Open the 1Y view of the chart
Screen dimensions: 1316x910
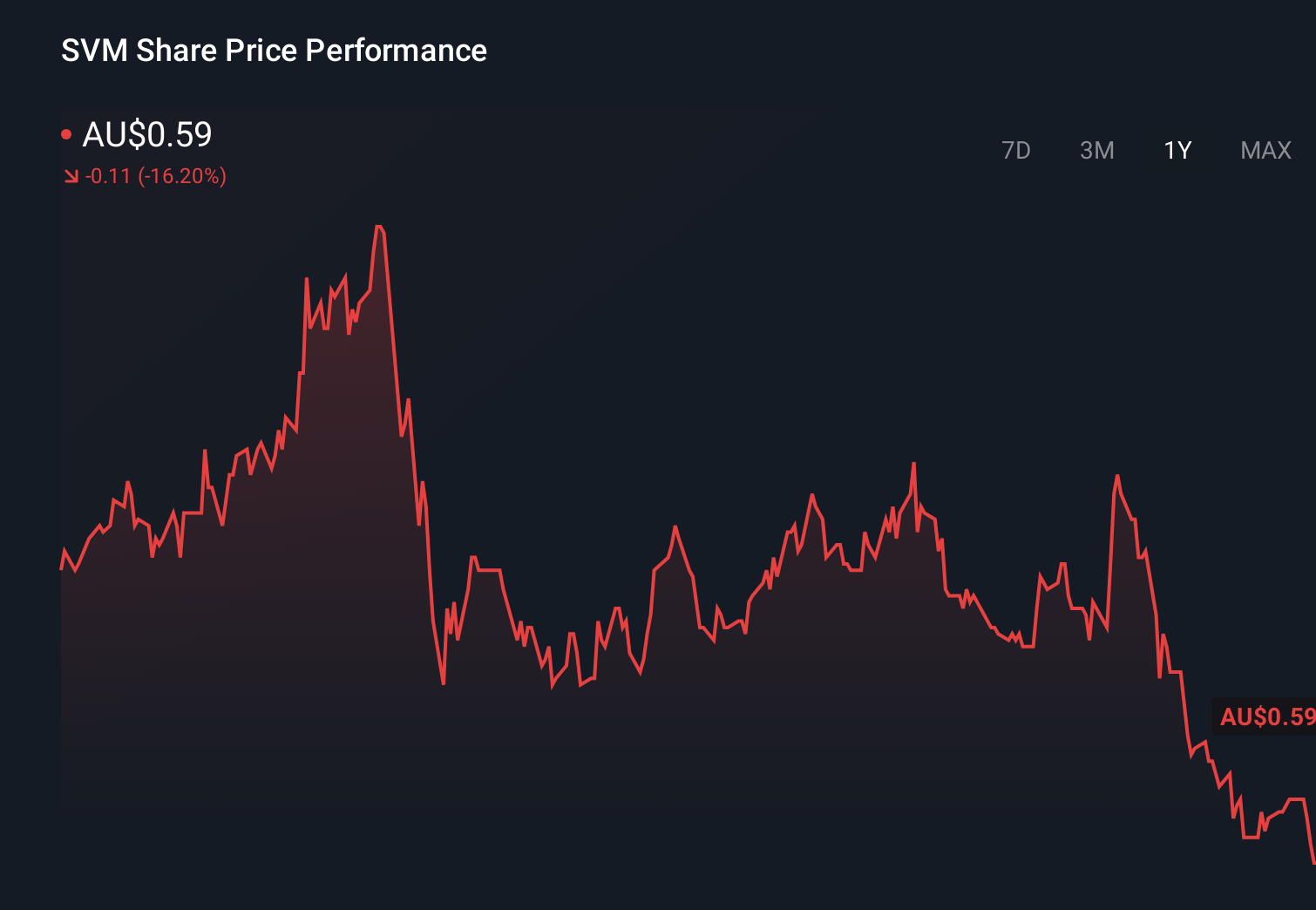1177,150
